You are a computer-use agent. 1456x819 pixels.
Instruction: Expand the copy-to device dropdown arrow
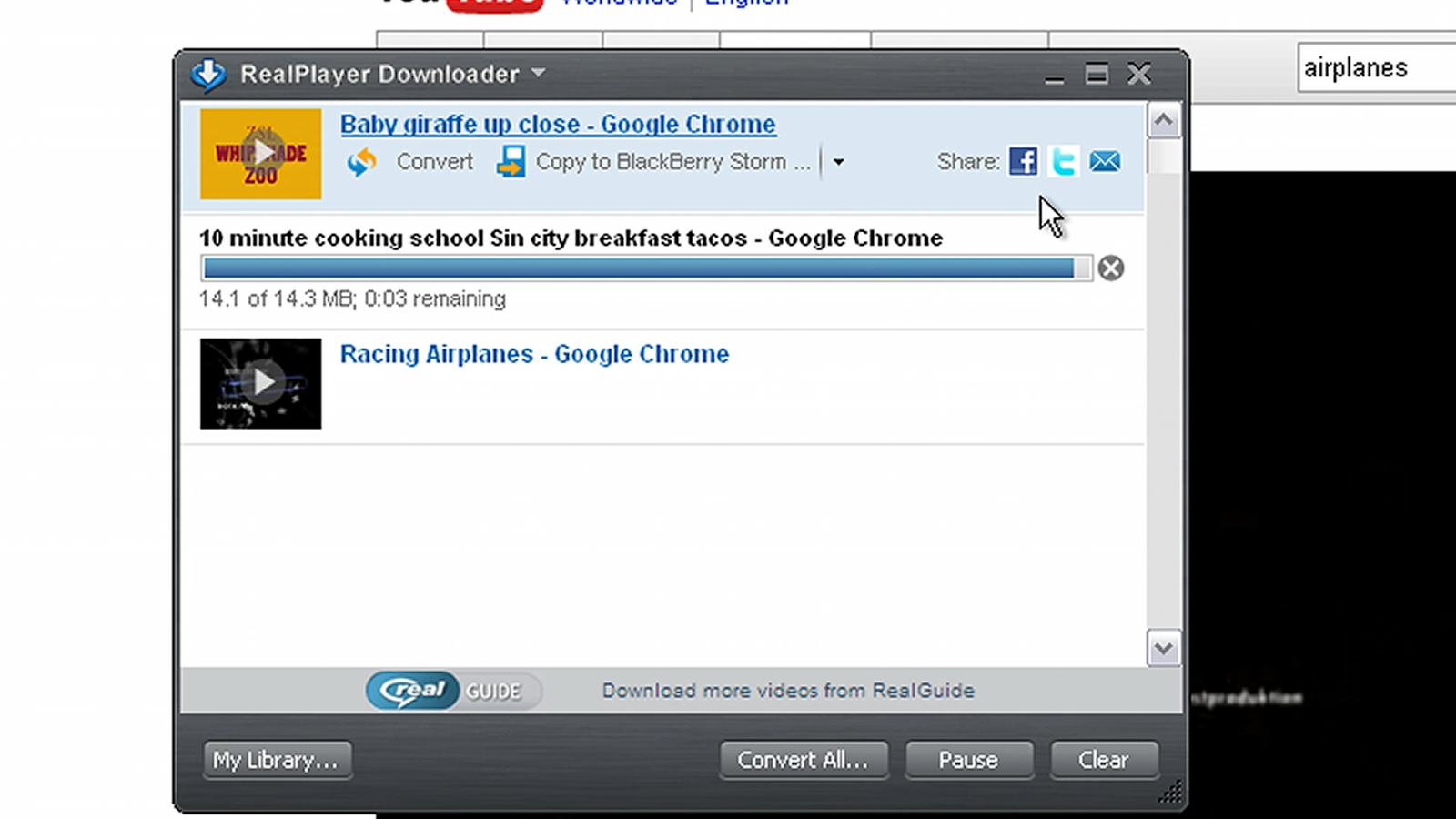tap(838, 162)
